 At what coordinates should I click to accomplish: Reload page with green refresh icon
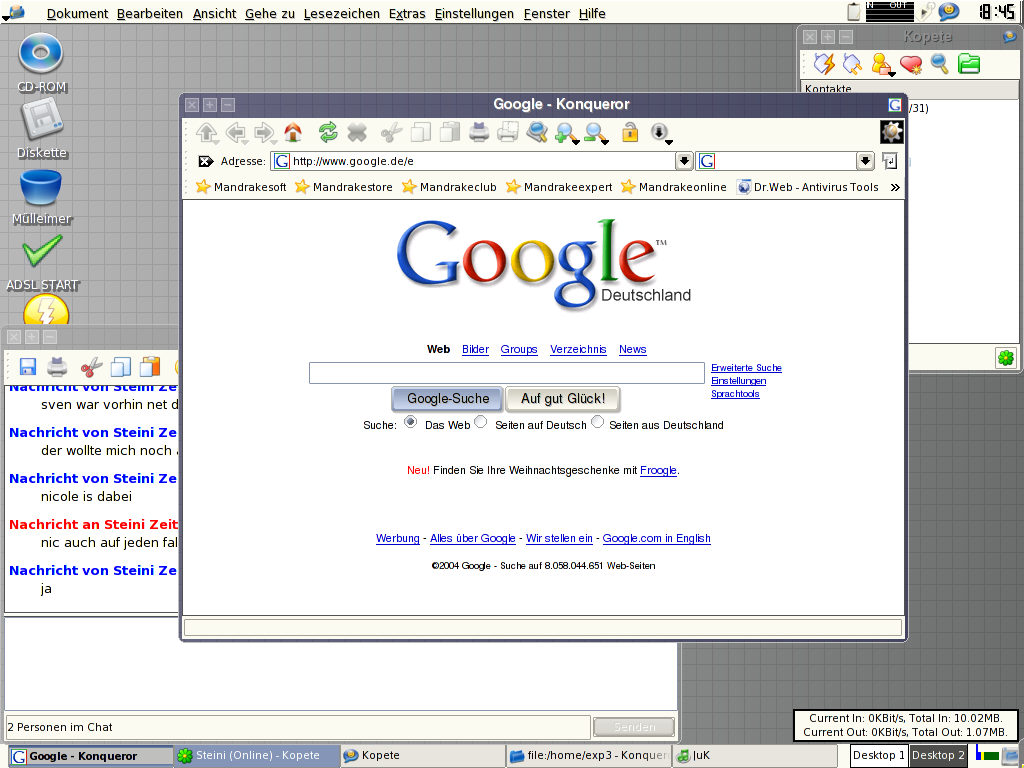(328, 132)
